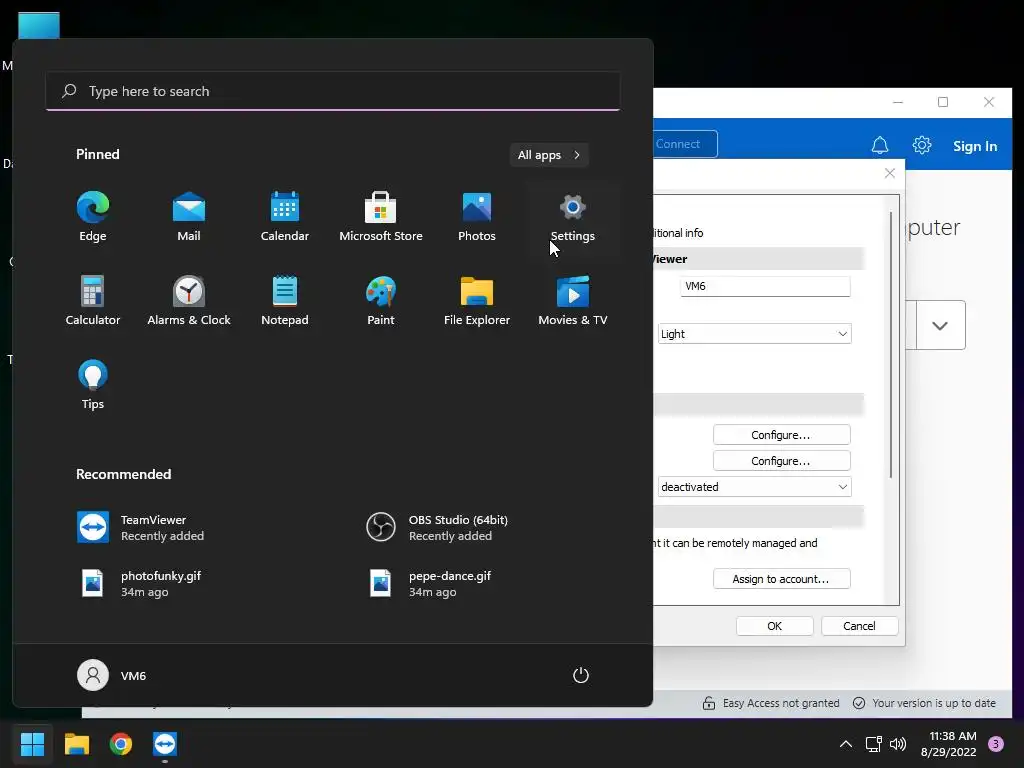Viewport: 1024px width, 768px height.
Task: Click the power button in Start menu
Action: coord(581,675)
